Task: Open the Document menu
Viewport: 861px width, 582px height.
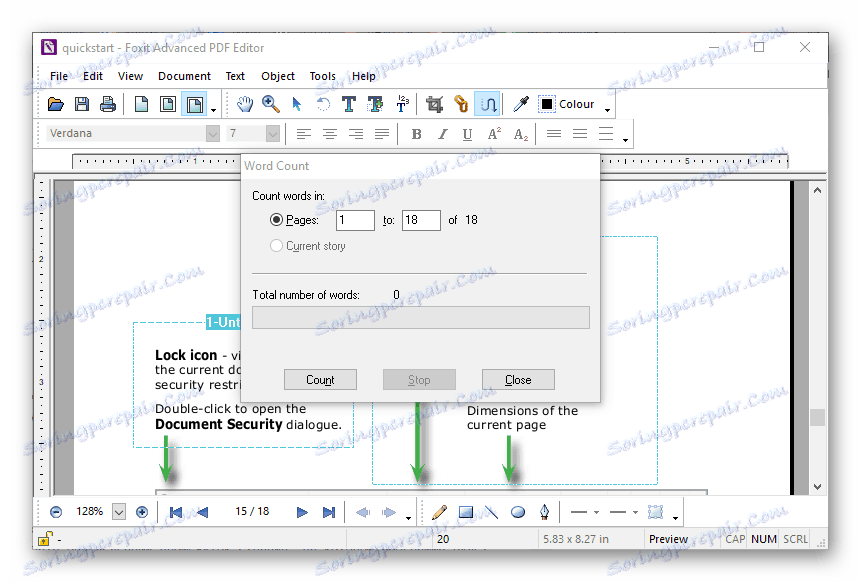Action: pos(184,76)
